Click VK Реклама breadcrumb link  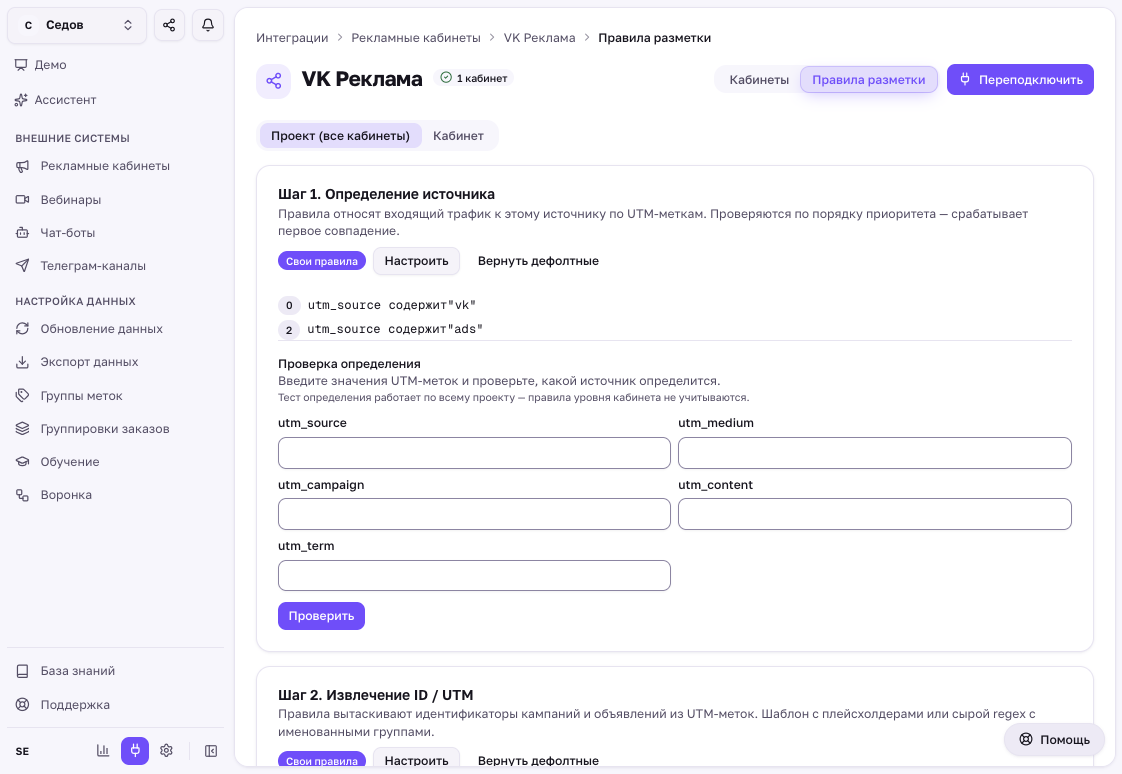click(540, 38)
